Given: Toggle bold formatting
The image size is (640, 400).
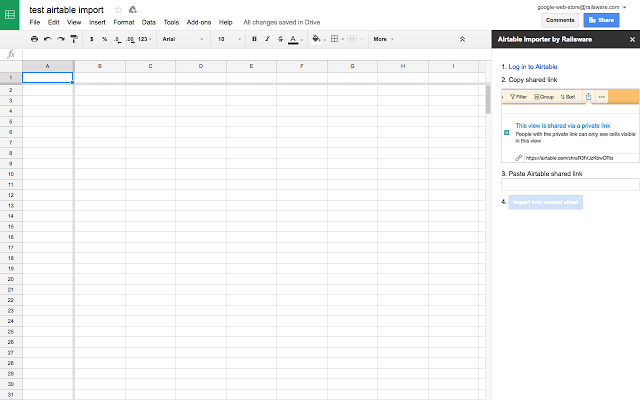Looking at the screenshot, I should coord(254,39).
